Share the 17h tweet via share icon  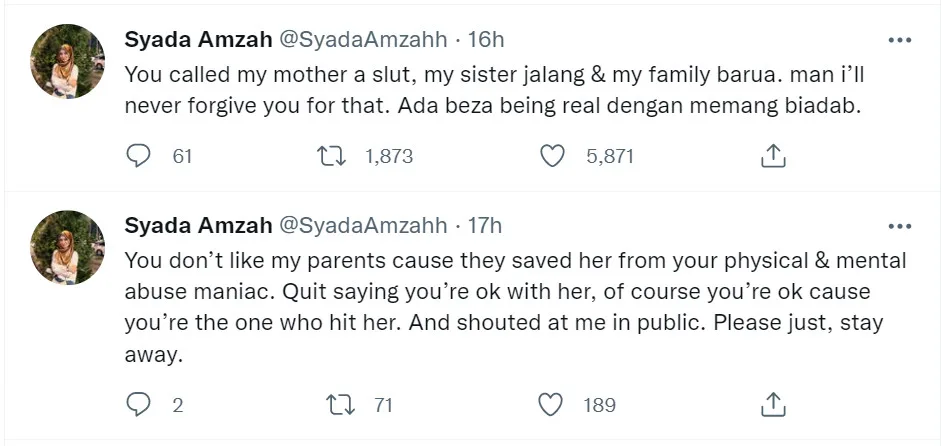772,405
